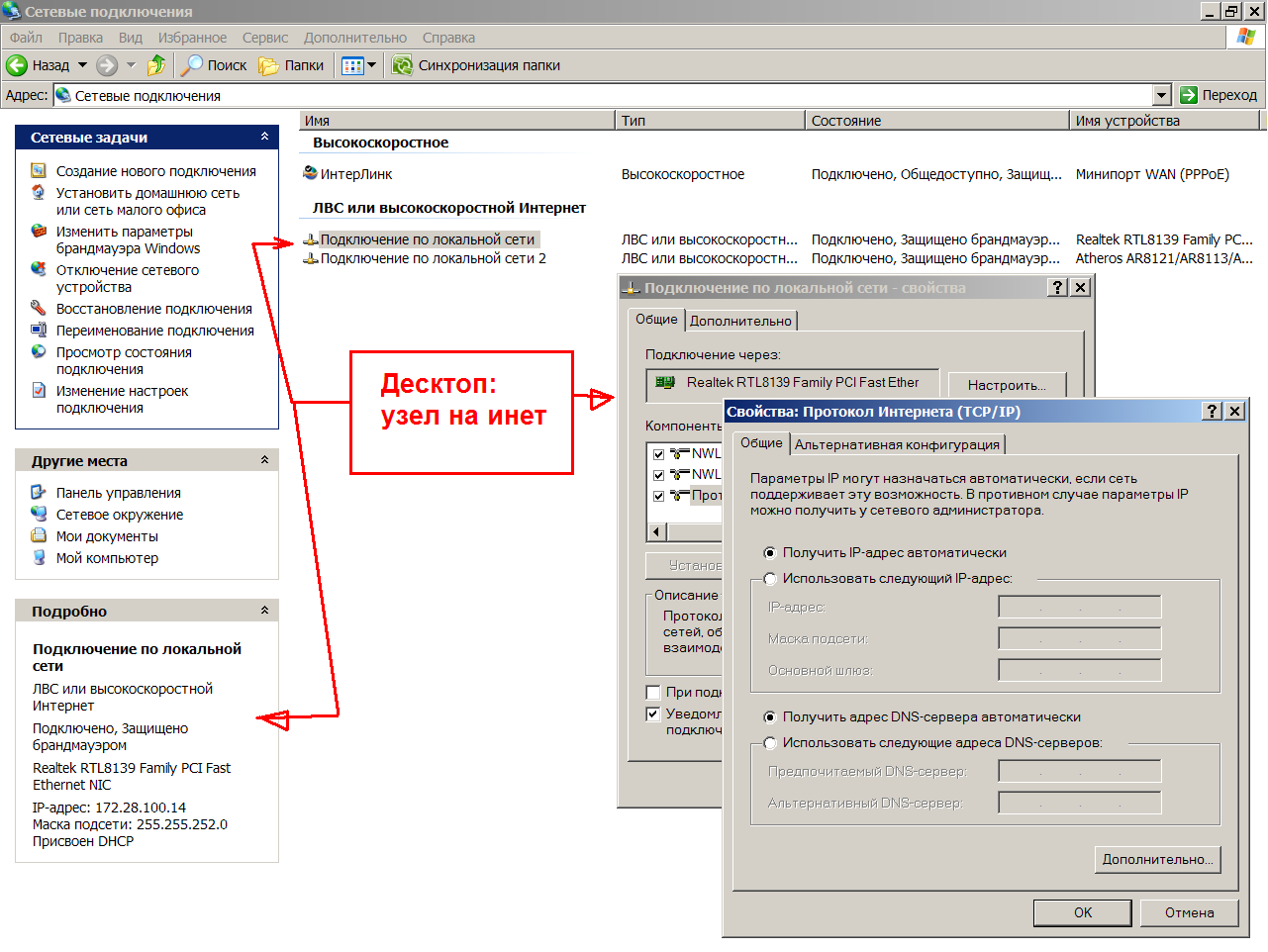
Task: Open the view mode (Вид) dropdown arrow
Action: click(x=372, y=65)
